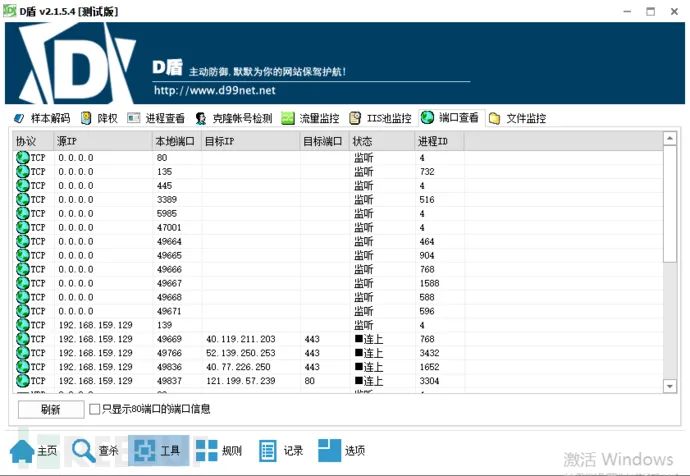Select globe icon of port 49766 row
The width and height of the screenshot is (690, 476).
pos(22,353)
